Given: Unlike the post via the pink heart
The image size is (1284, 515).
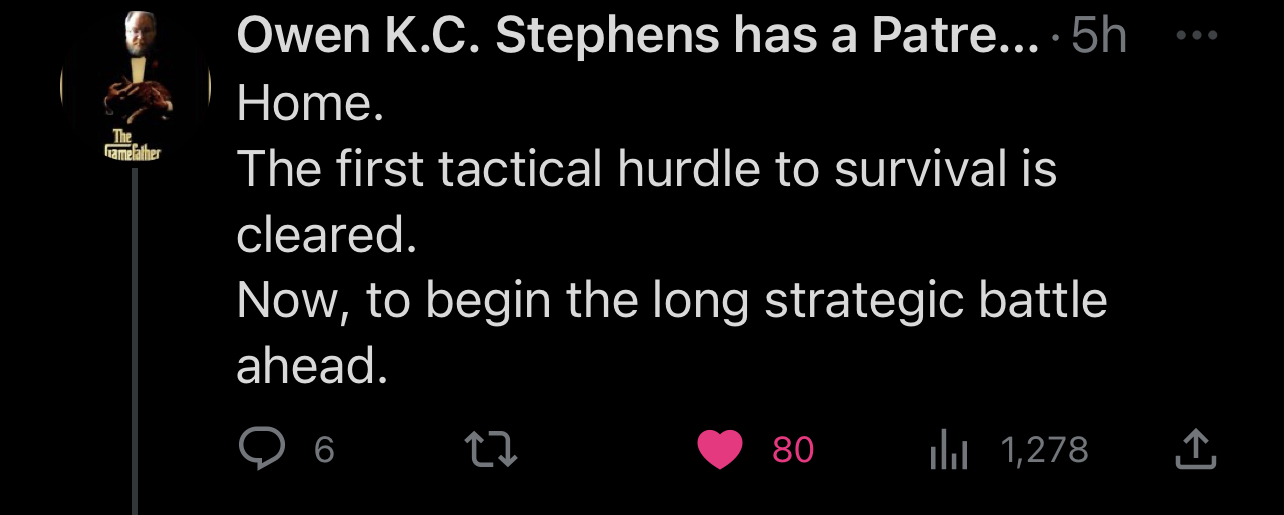Looking at the screenshot, I should (719, 449).
